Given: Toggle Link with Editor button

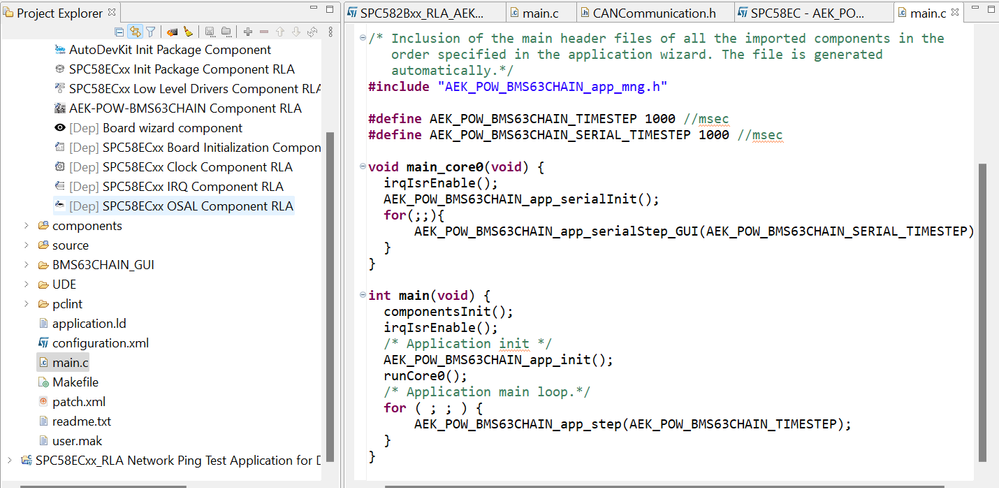Looking at the screenshot, I should click(135, 31).
